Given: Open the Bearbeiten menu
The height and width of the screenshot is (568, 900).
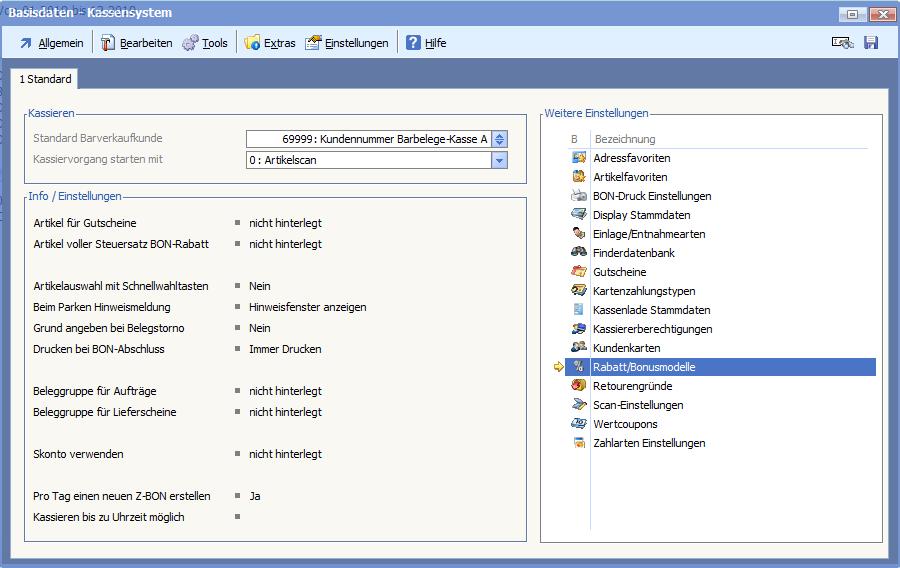Looking at the screenshot, I should [x=136, y=43].
